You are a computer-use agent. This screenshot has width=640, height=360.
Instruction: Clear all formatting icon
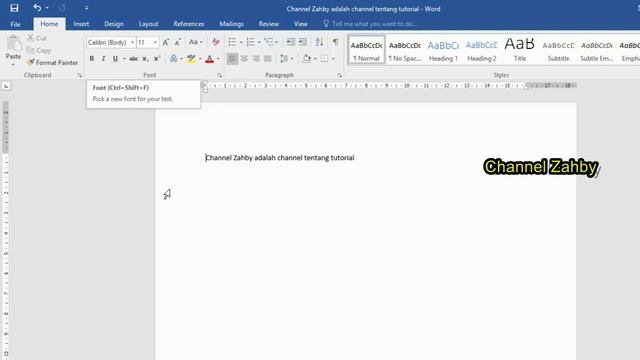[x=216, y=42]
